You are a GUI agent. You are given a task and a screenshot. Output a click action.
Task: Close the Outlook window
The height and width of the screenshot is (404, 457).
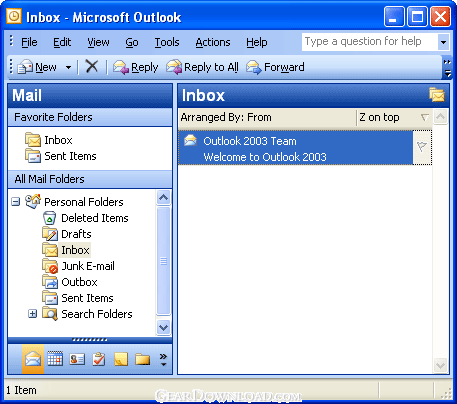440,17
